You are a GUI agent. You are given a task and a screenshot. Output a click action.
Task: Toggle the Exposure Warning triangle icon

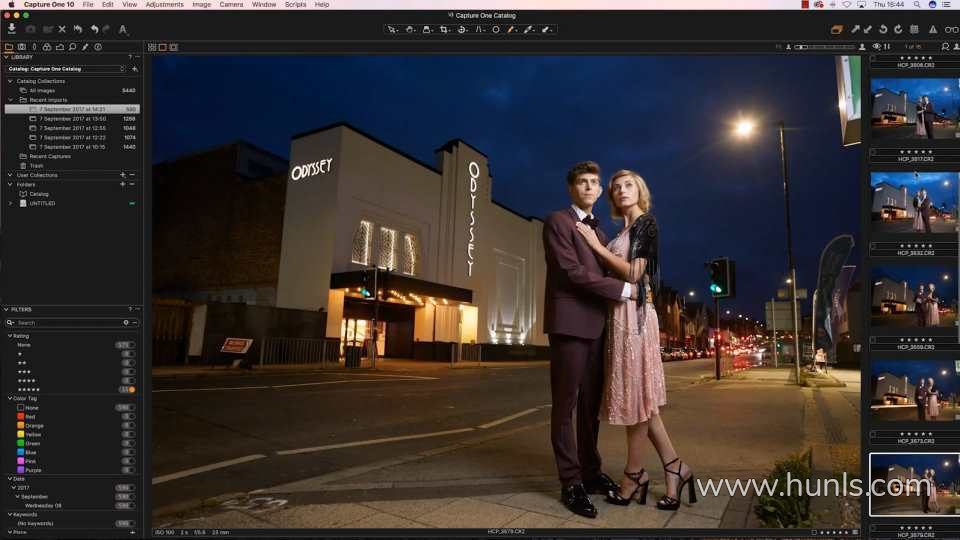pos(933,29)
